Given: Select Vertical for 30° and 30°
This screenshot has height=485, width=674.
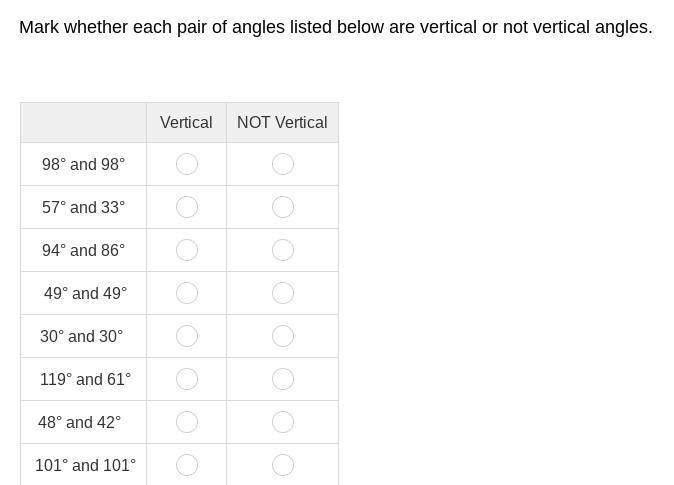Looking at the screenshot, I should pos(187,336).
